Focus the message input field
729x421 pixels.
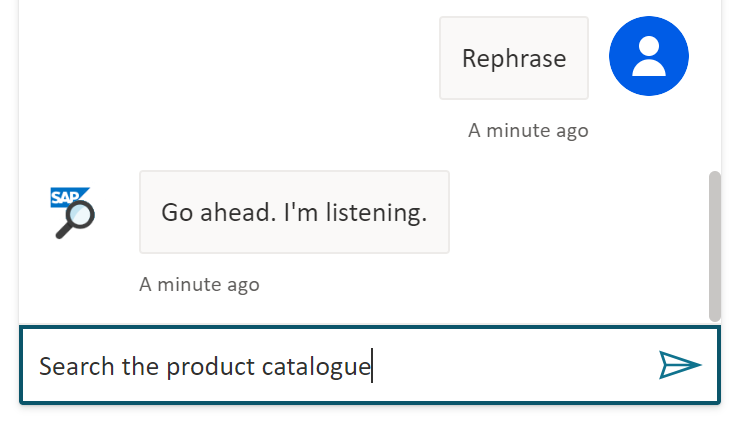[x=500, y=366]
